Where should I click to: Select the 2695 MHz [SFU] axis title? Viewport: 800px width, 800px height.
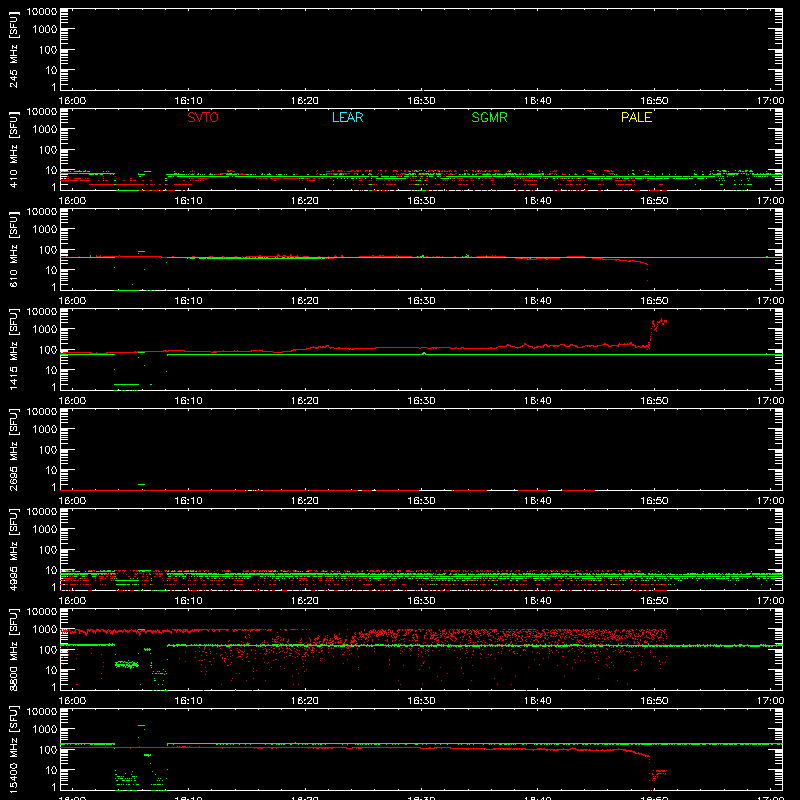(x=14, y=450)
